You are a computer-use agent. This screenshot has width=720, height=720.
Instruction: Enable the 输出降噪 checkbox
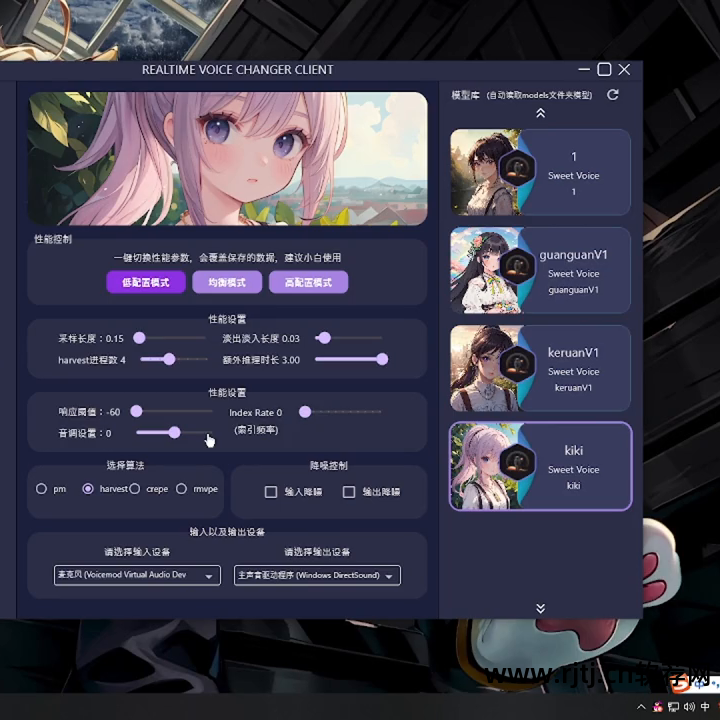[x=349, y=492]
